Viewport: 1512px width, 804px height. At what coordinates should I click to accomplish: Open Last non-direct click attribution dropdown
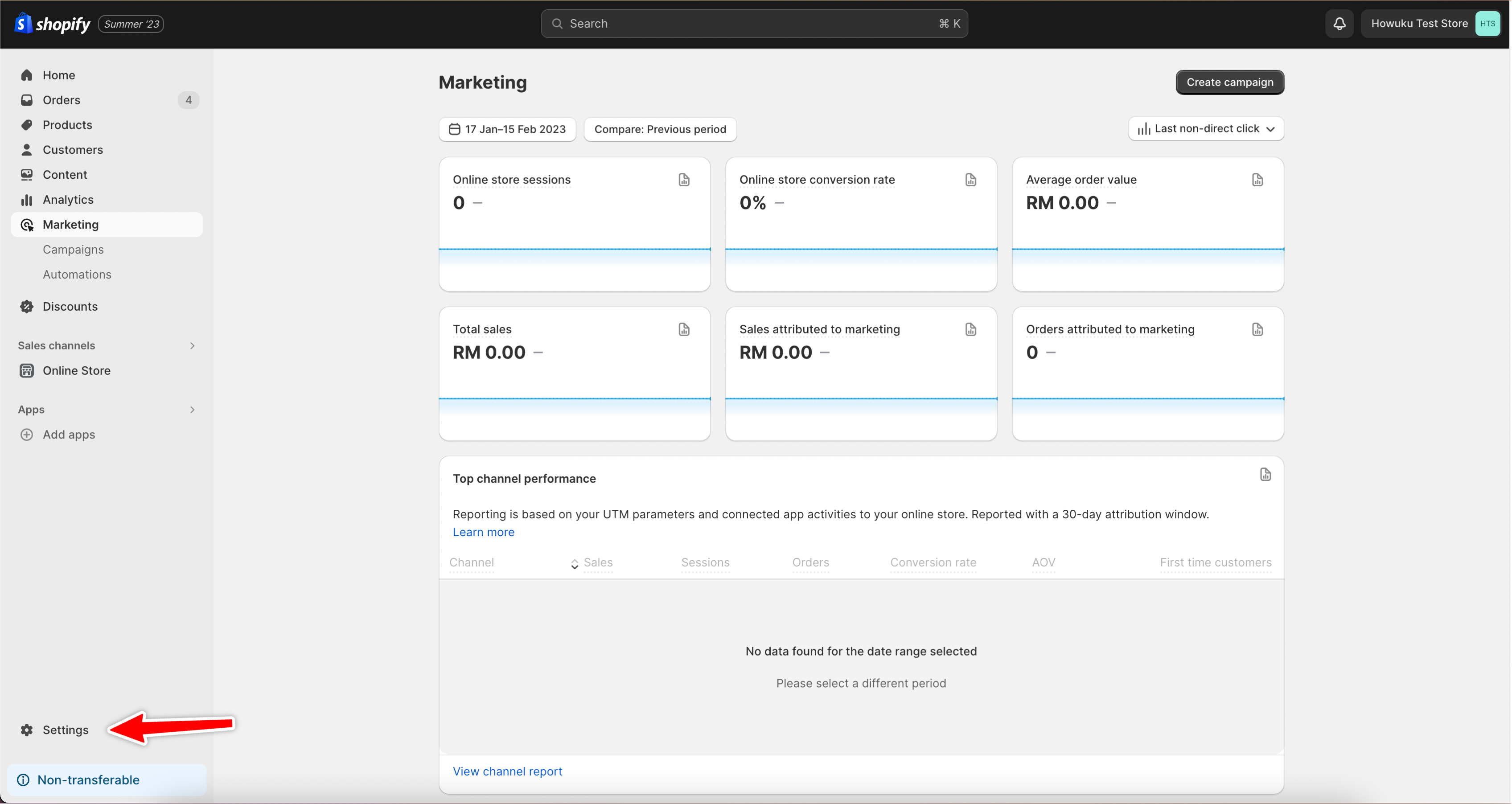(1206, 128)
